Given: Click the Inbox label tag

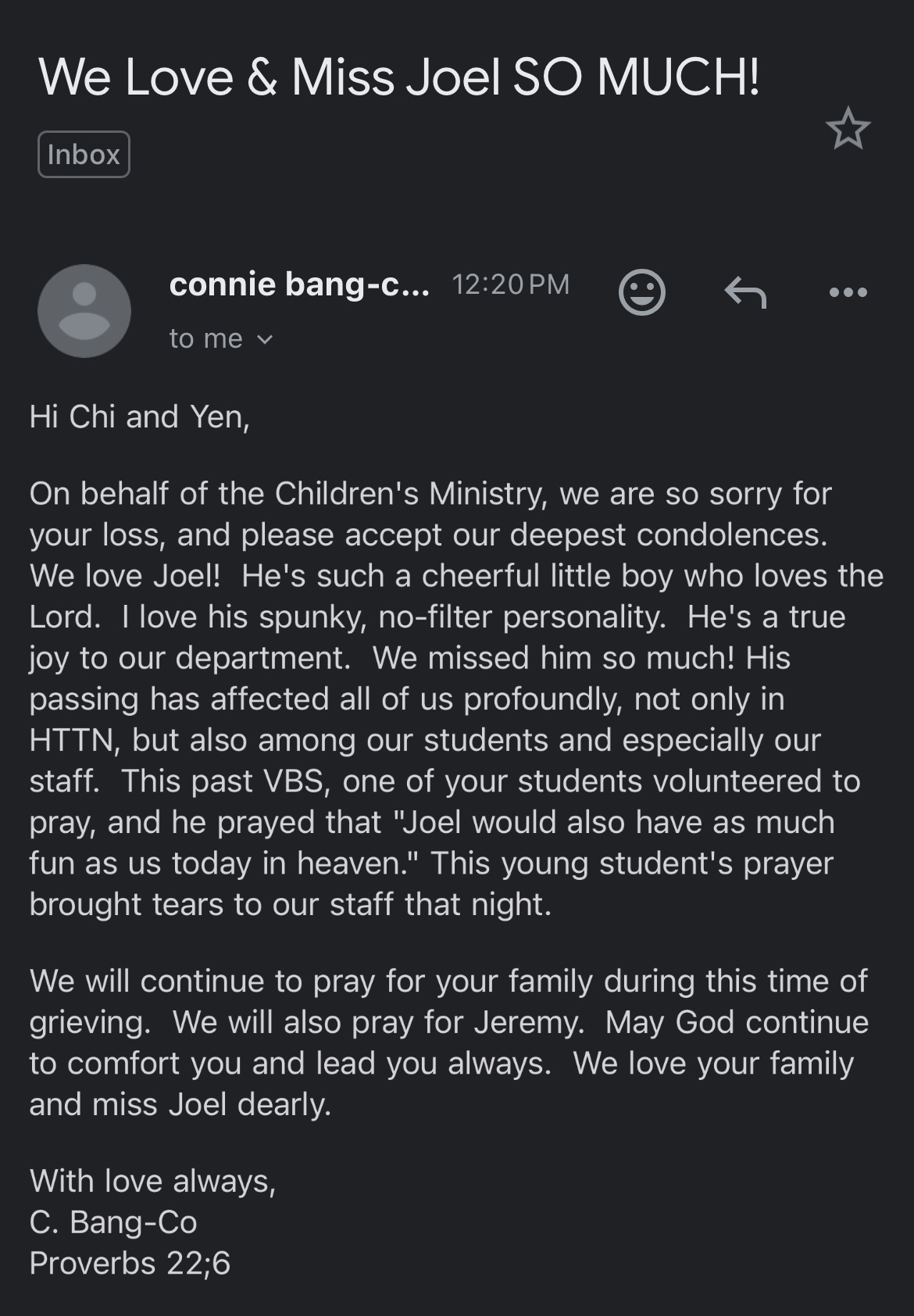Looking at the screenshot, I should tap(84, 155).
